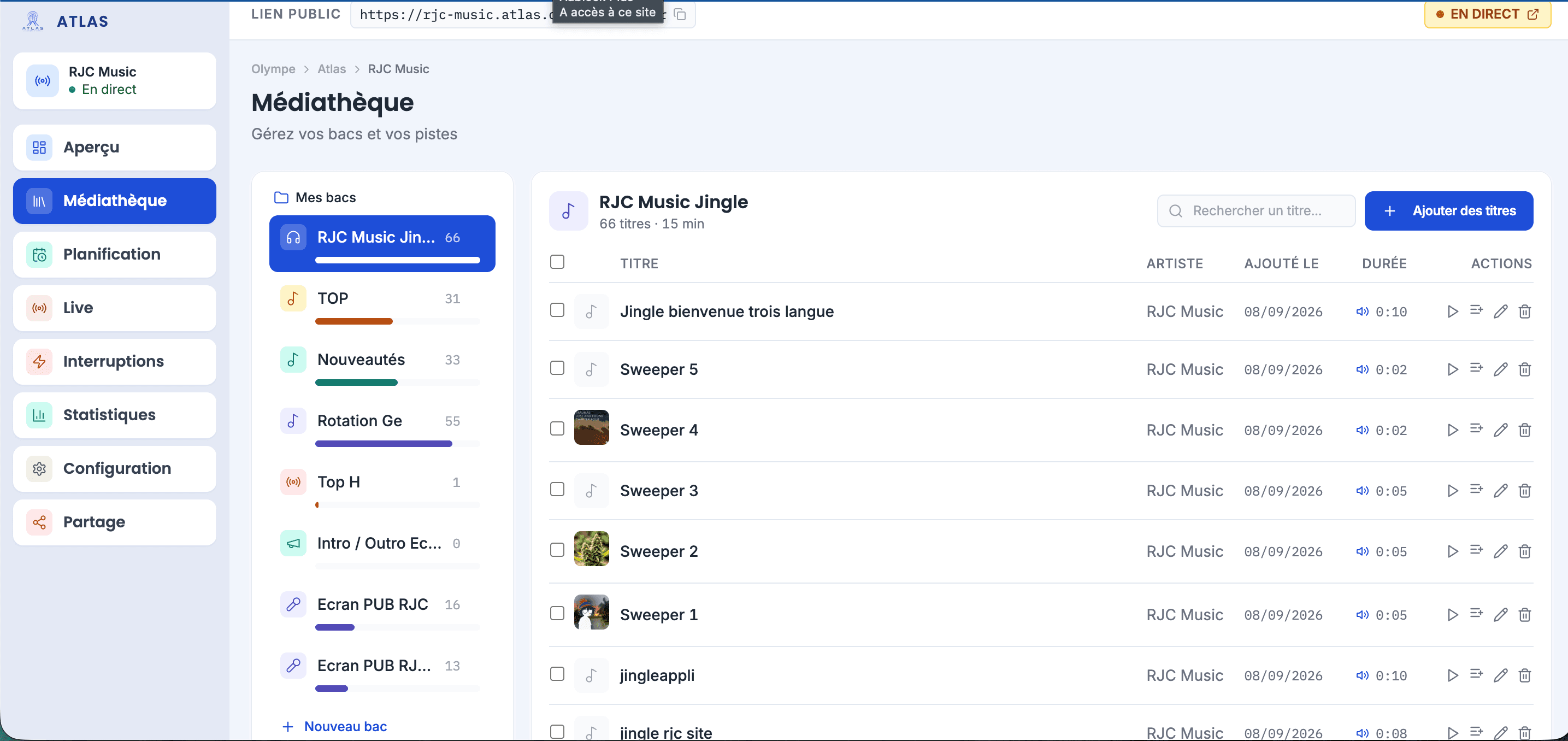Create a Nouveau bac

335,727
